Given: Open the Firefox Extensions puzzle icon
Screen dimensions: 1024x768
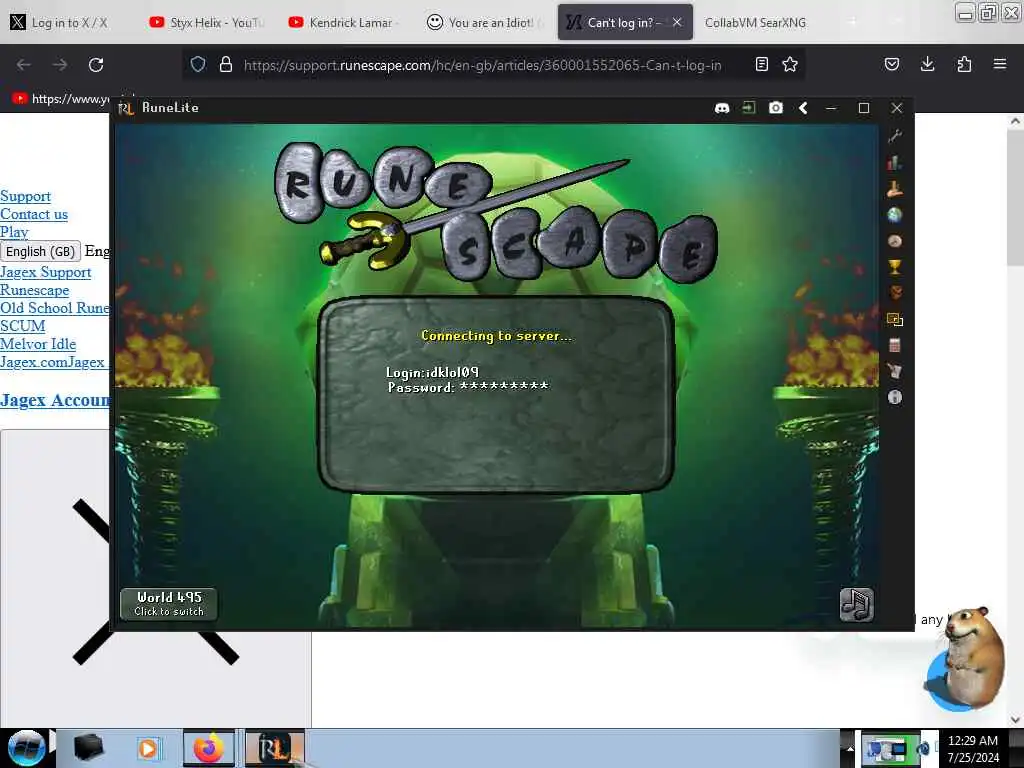Looking at the screenshot, I should (x=964, y=64).
